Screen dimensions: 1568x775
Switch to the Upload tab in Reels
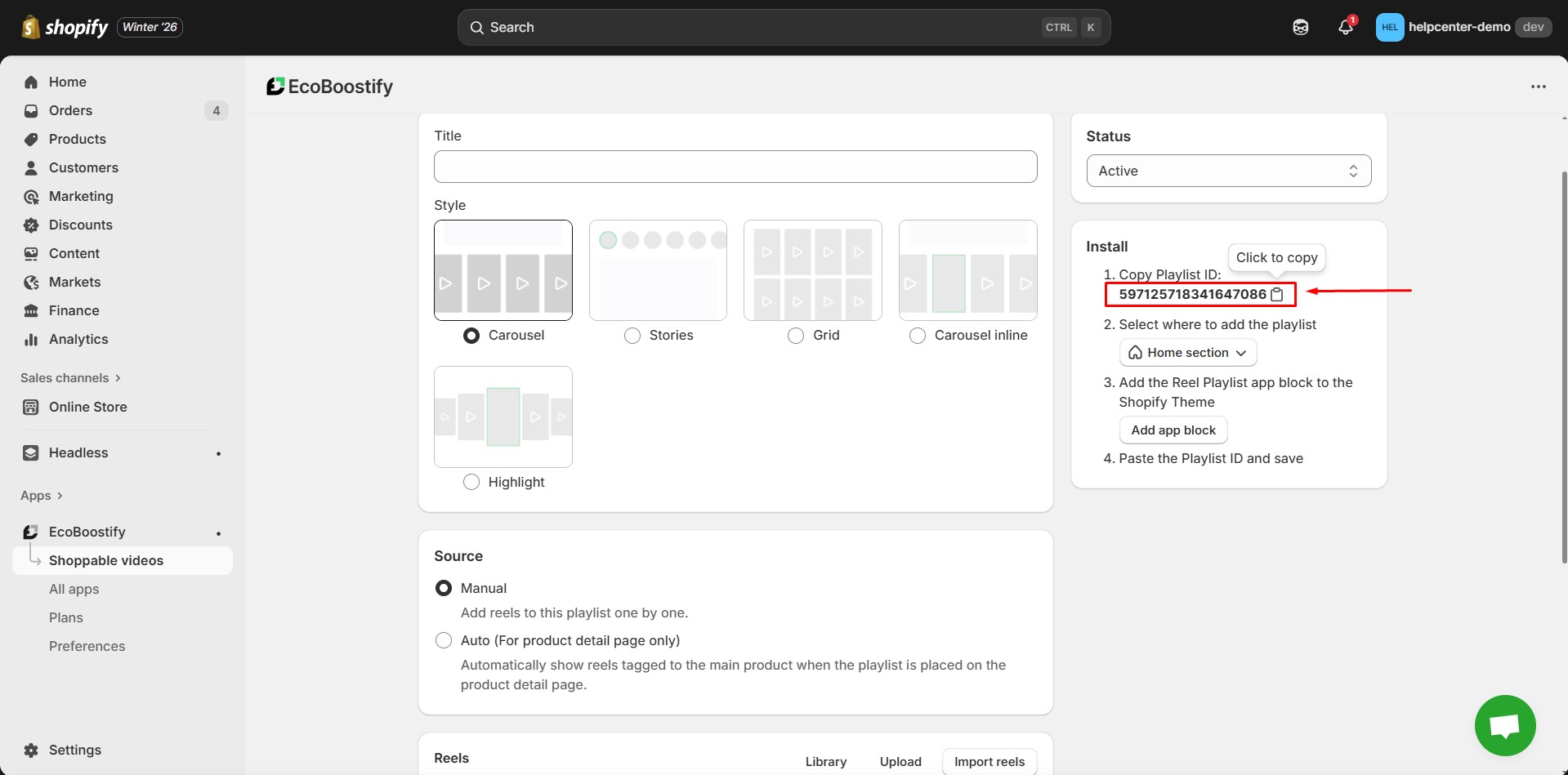pyautogui.click(x=900, y=761)
